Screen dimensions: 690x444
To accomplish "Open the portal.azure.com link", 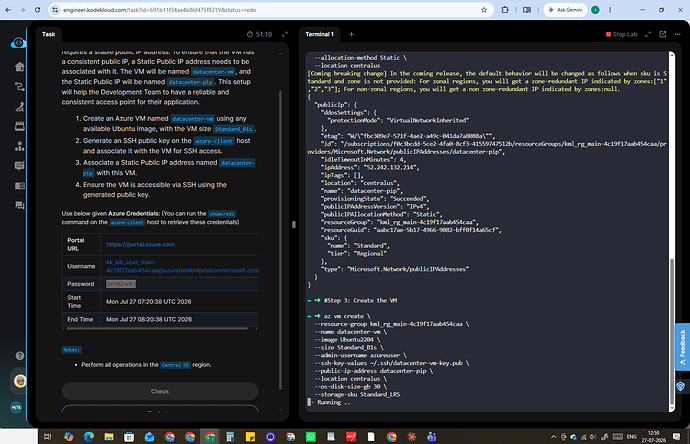I will click(140, 244).
